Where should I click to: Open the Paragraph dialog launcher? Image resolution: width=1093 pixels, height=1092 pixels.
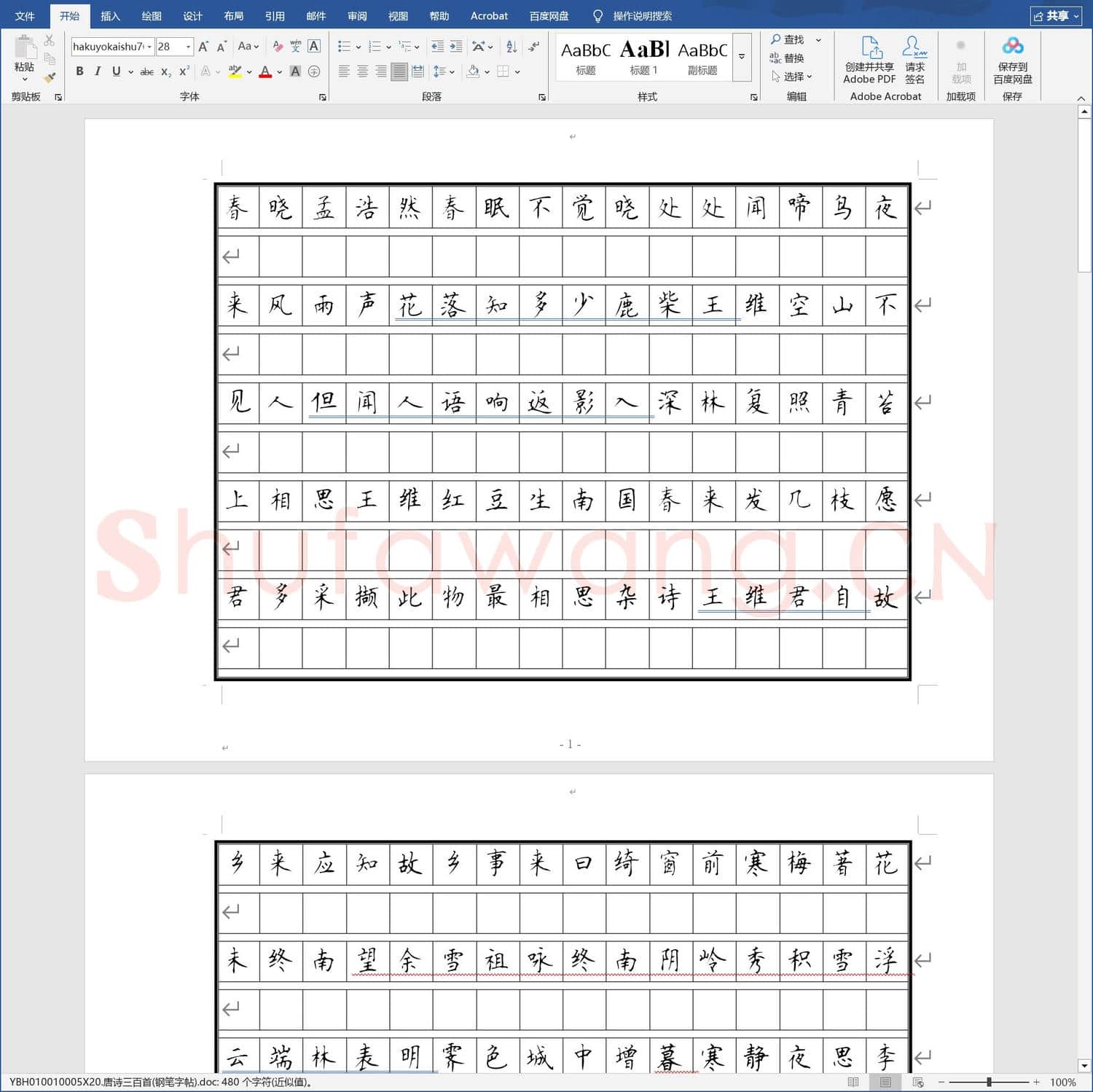(542, 97)
